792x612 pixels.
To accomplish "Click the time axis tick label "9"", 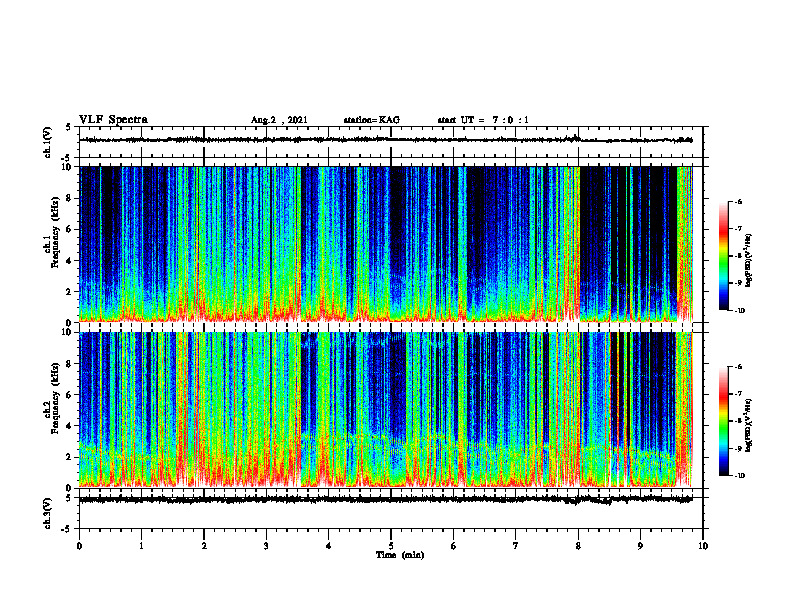I will pos(640,546).
